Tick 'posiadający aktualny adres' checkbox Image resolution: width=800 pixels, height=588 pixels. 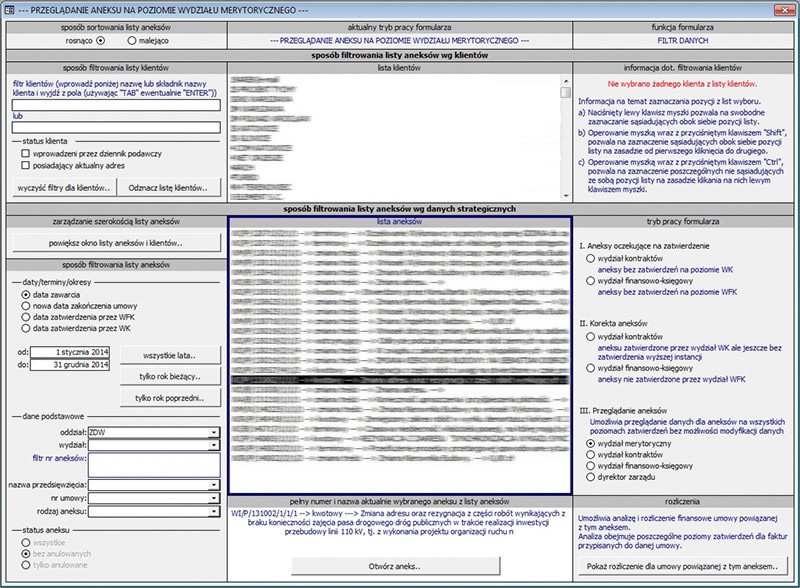click(x=26, y=165)
